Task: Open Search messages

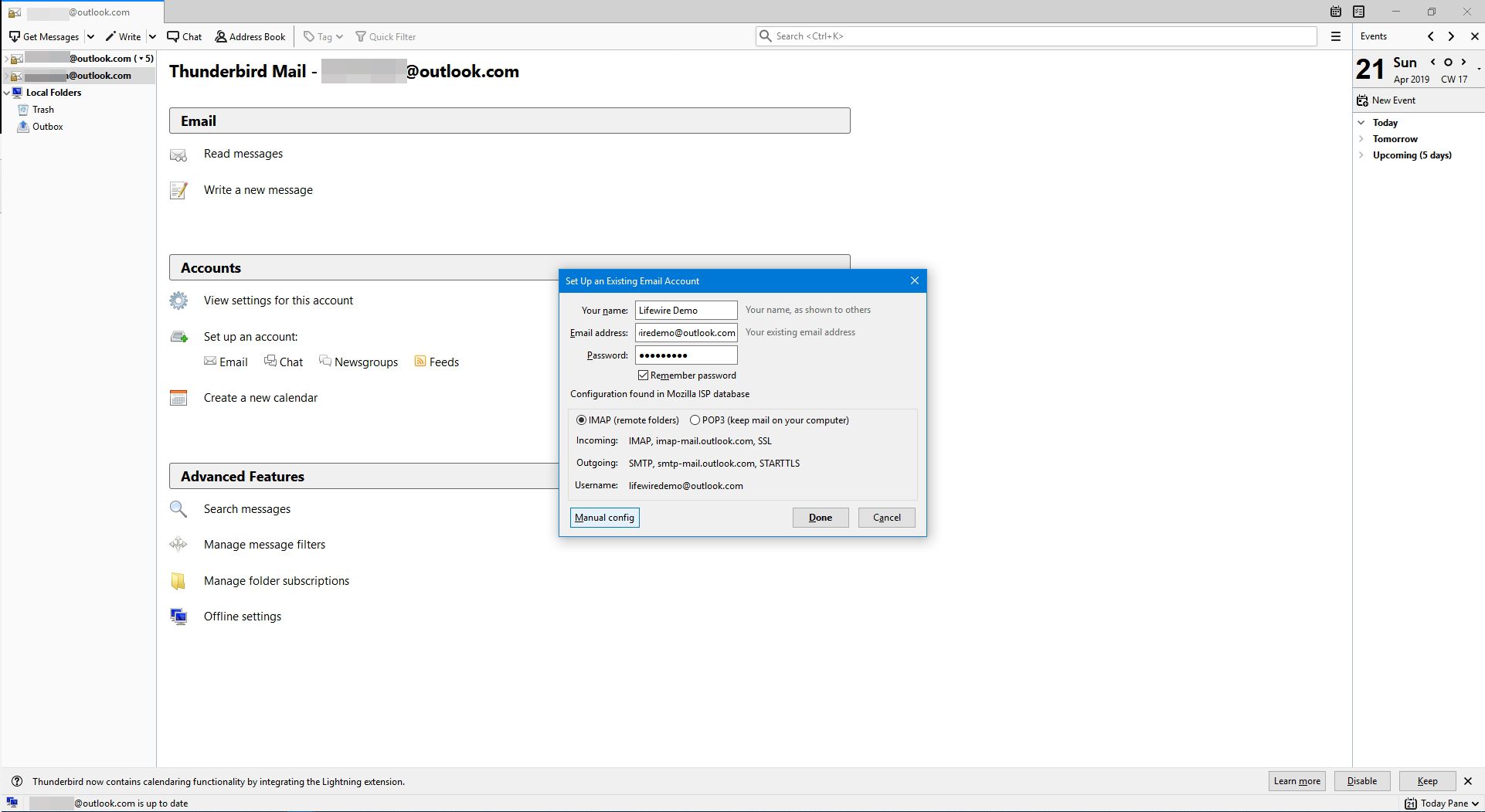Action: (x=247, y=509)
